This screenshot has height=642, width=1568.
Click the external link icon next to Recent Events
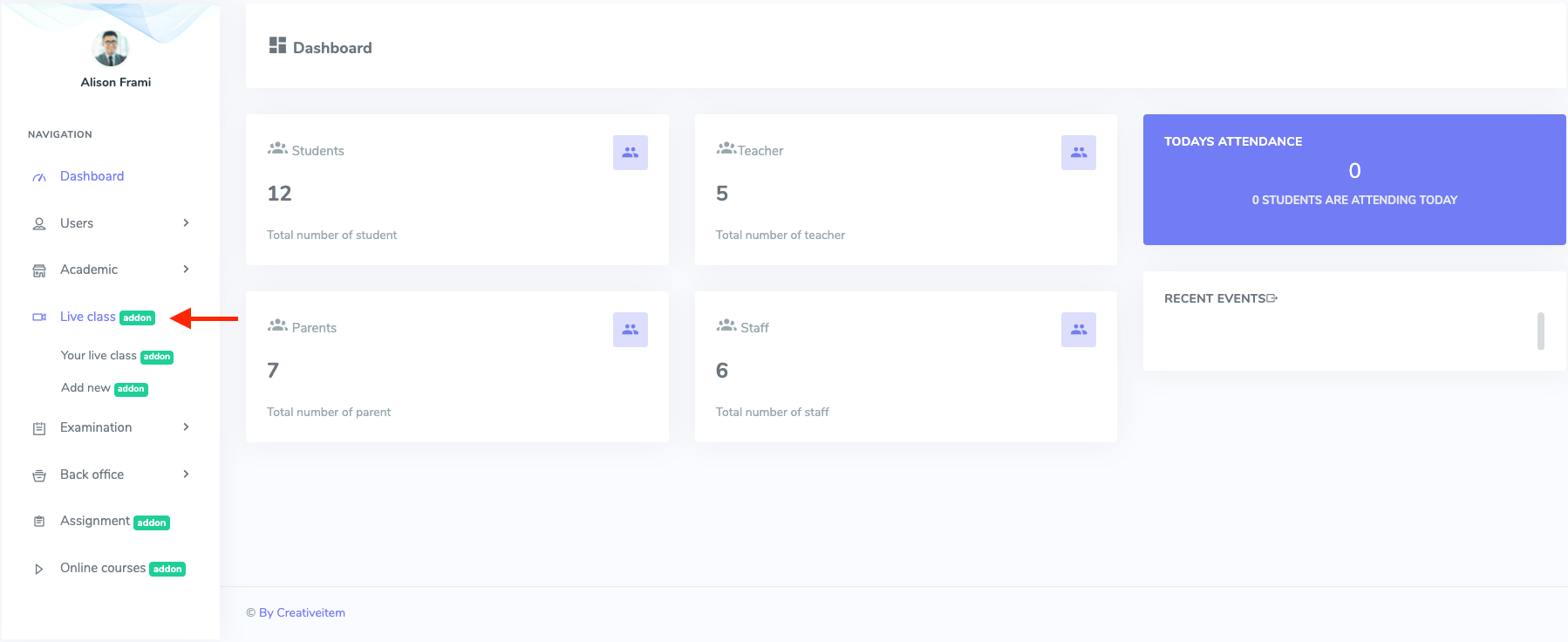click(1271, 297)
